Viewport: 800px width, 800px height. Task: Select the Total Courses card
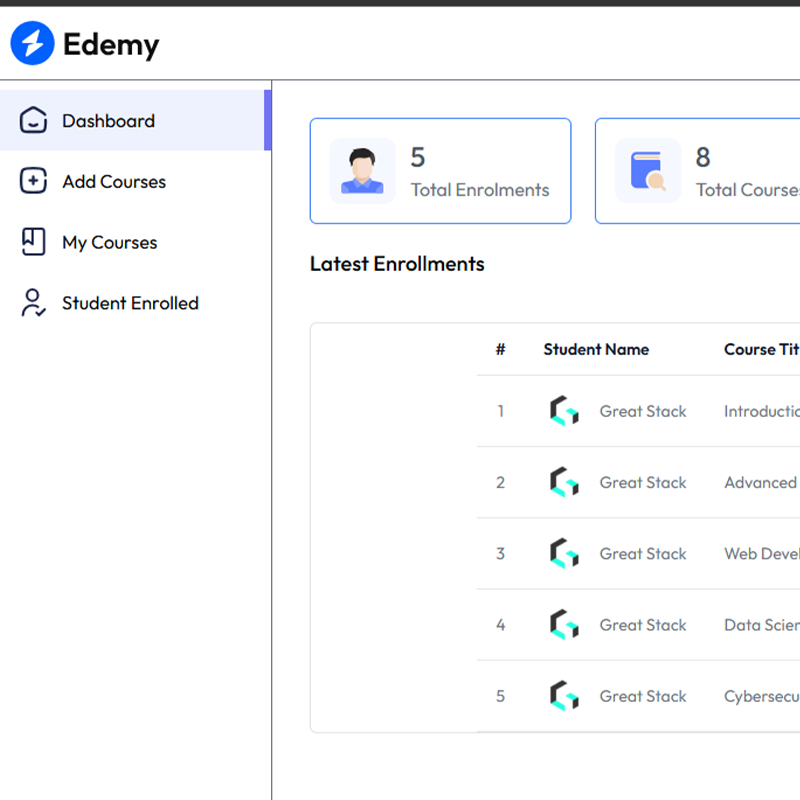point(700,171)
